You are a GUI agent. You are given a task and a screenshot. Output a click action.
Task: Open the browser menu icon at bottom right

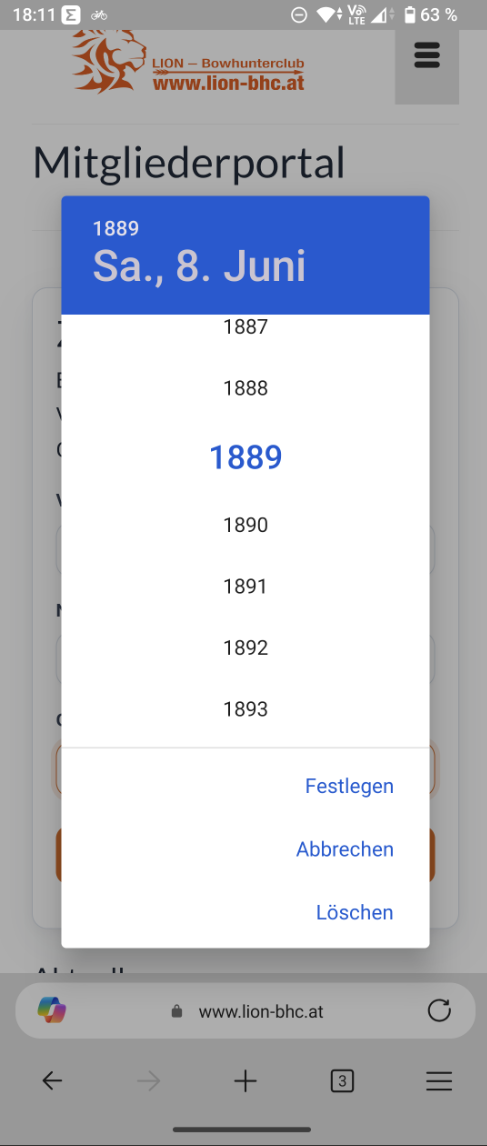tap(439, 1081)
